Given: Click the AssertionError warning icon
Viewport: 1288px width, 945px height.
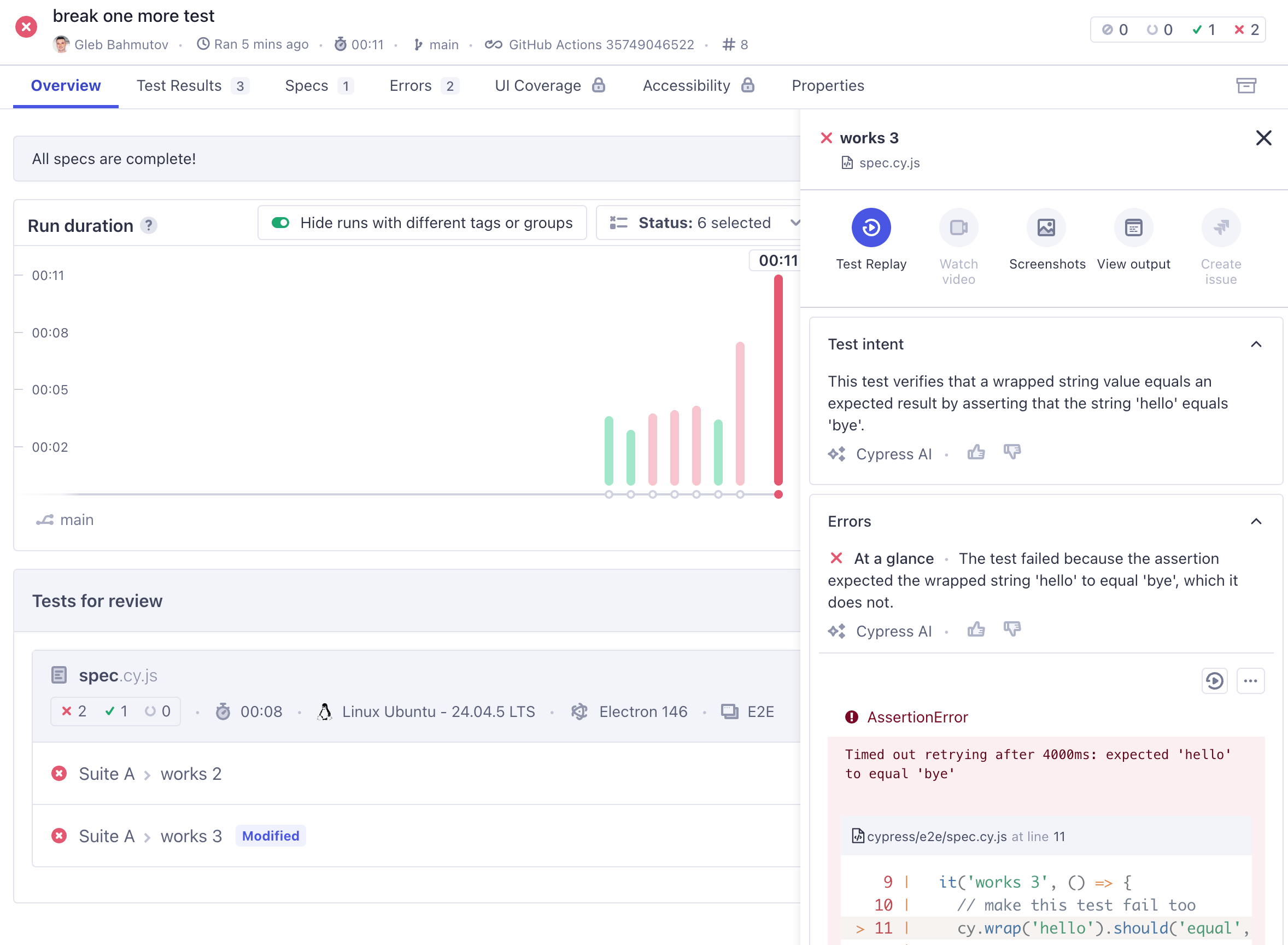Looking at the screenshot, I should [851, 717].
